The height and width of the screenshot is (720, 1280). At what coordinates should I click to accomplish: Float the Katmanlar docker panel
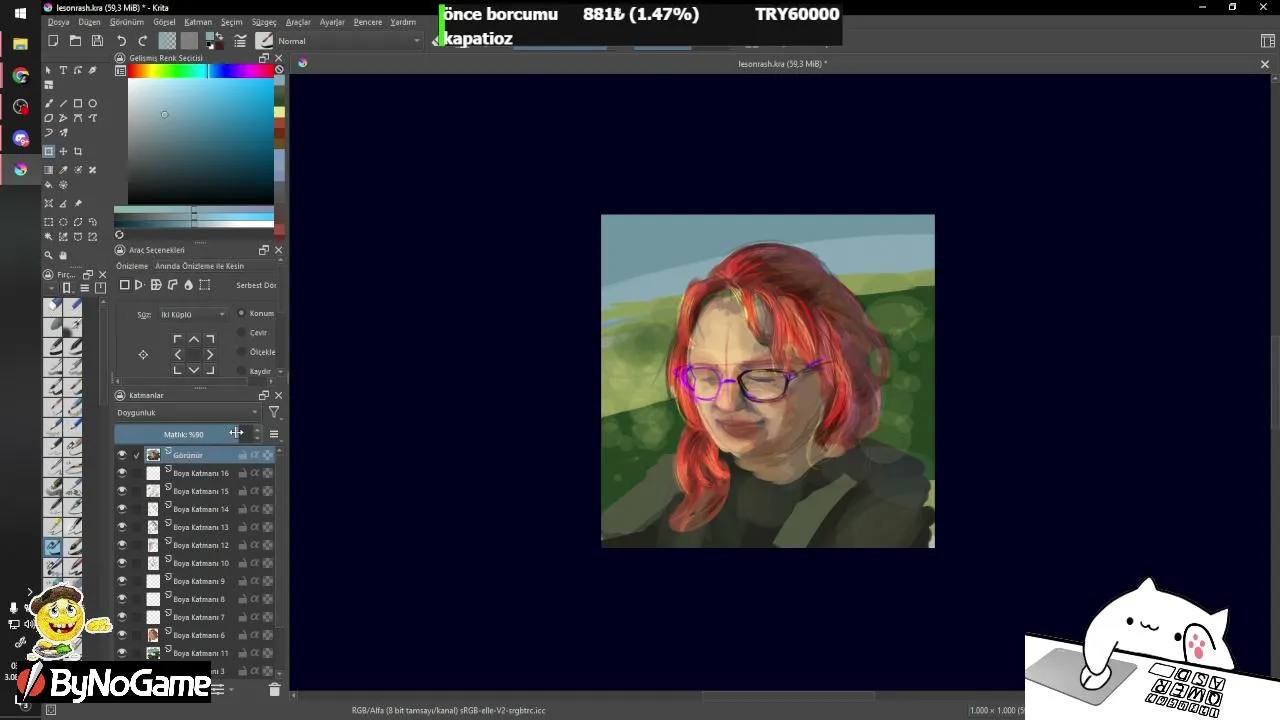coord(264,395)
